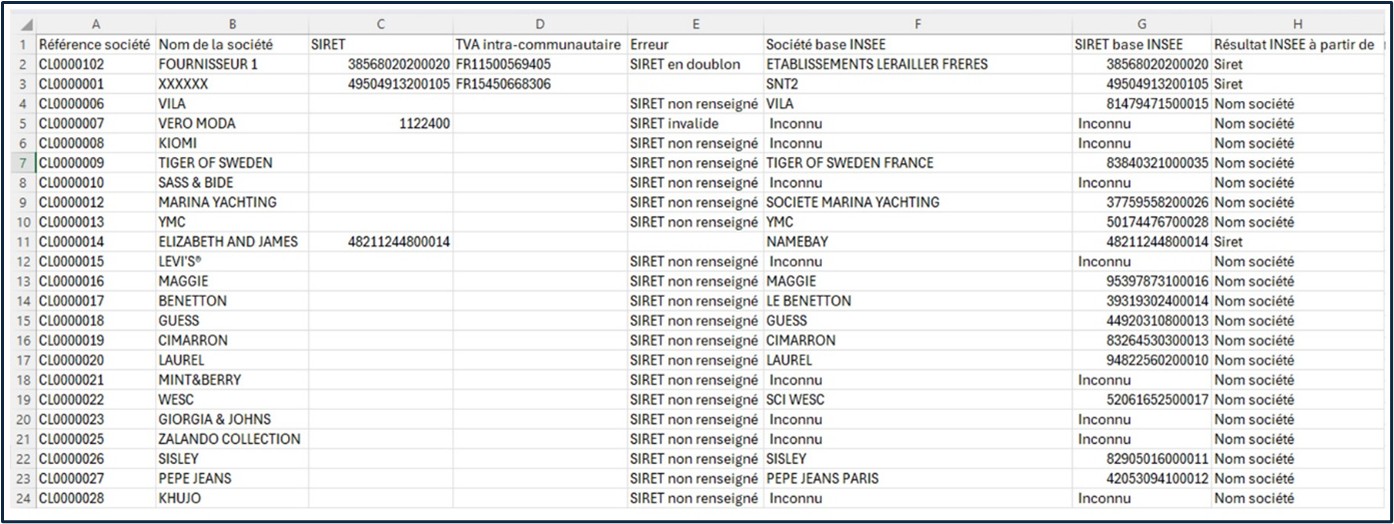Screen dimensions: 1394x524
Task: Select the column G header
Action: [1141, 25]
